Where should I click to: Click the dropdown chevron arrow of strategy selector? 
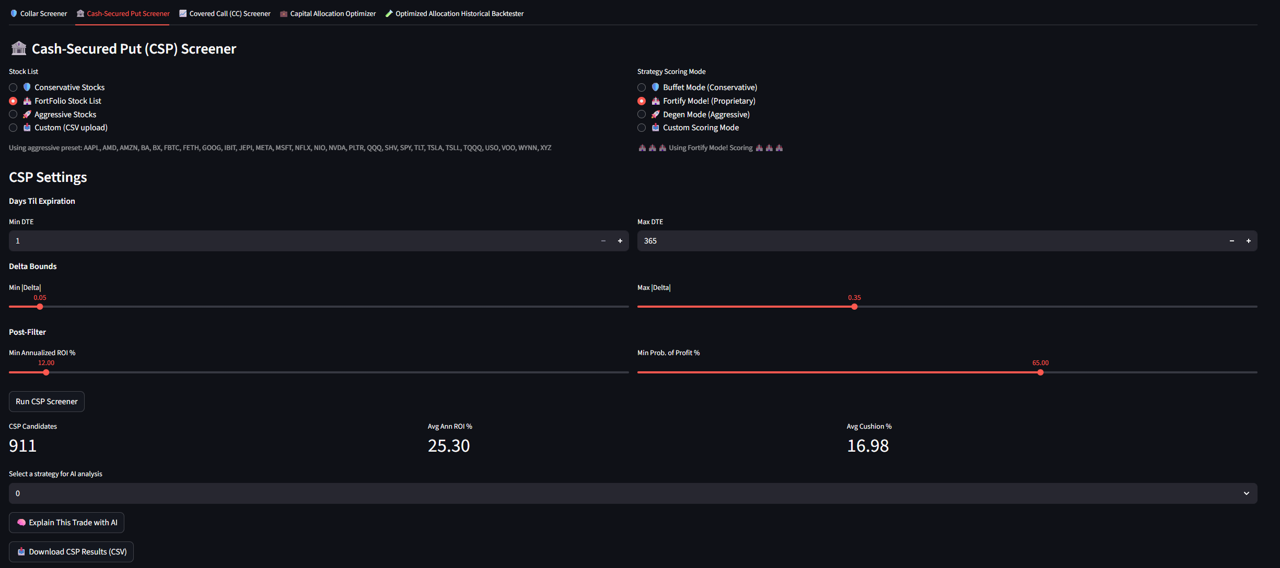coord(1246,493)
